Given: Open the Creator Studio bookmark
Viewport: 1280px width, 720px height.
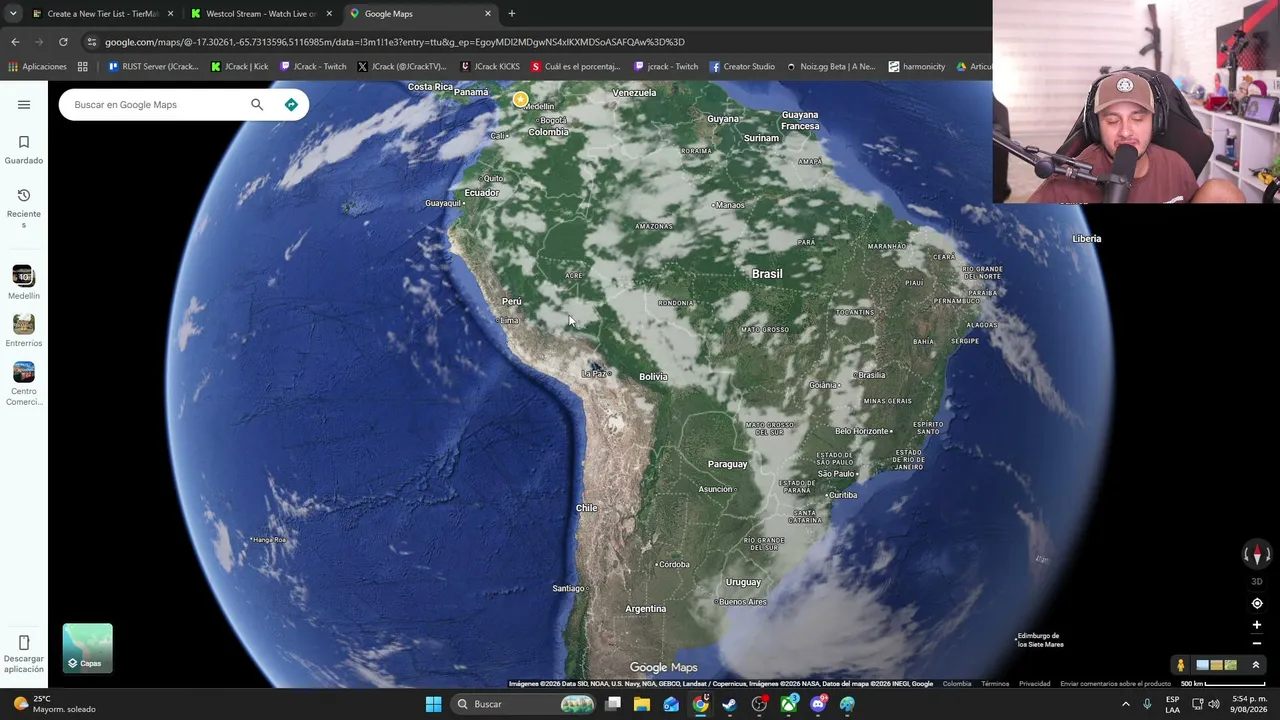Looking at the screenshot, I should (x=742, y=67).
